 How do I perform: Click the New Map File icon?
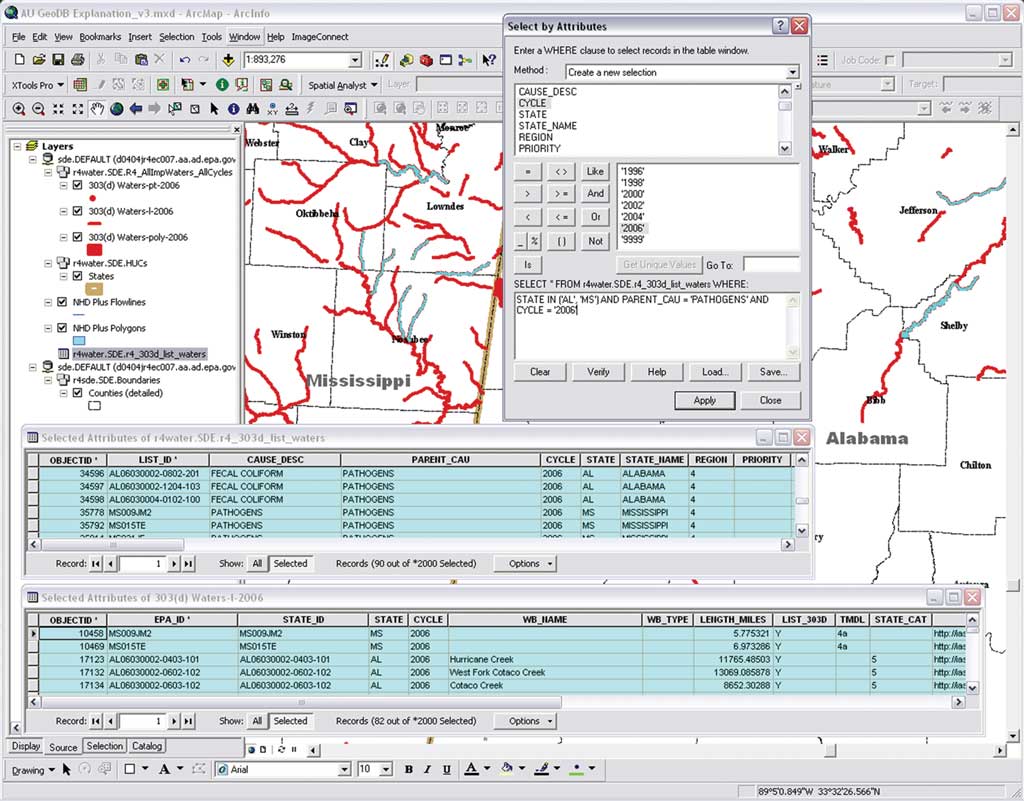pos(19,59)
